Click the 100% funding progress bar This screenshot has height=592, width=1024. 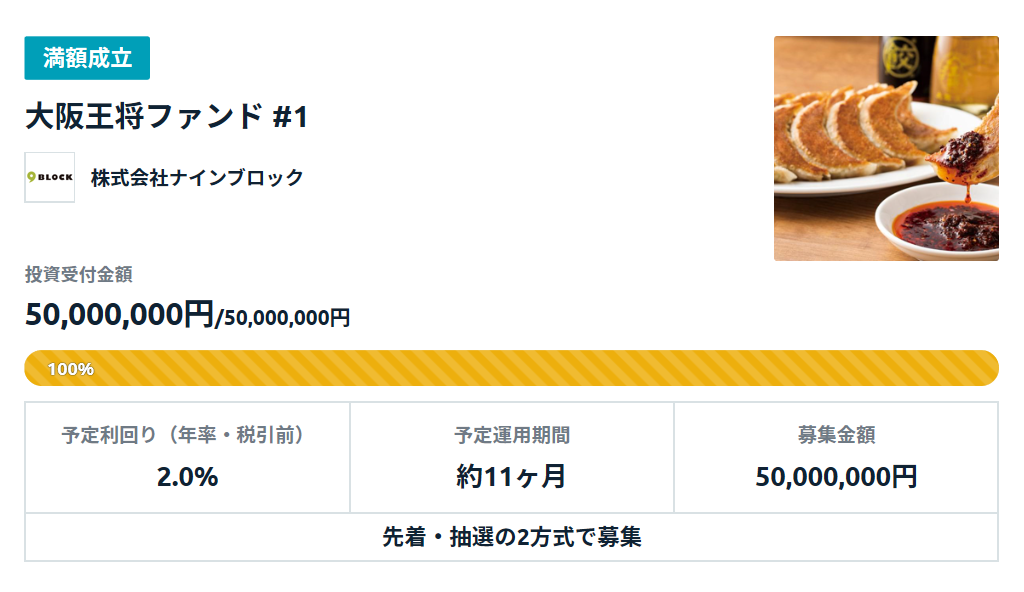click(x=511, y=368)
